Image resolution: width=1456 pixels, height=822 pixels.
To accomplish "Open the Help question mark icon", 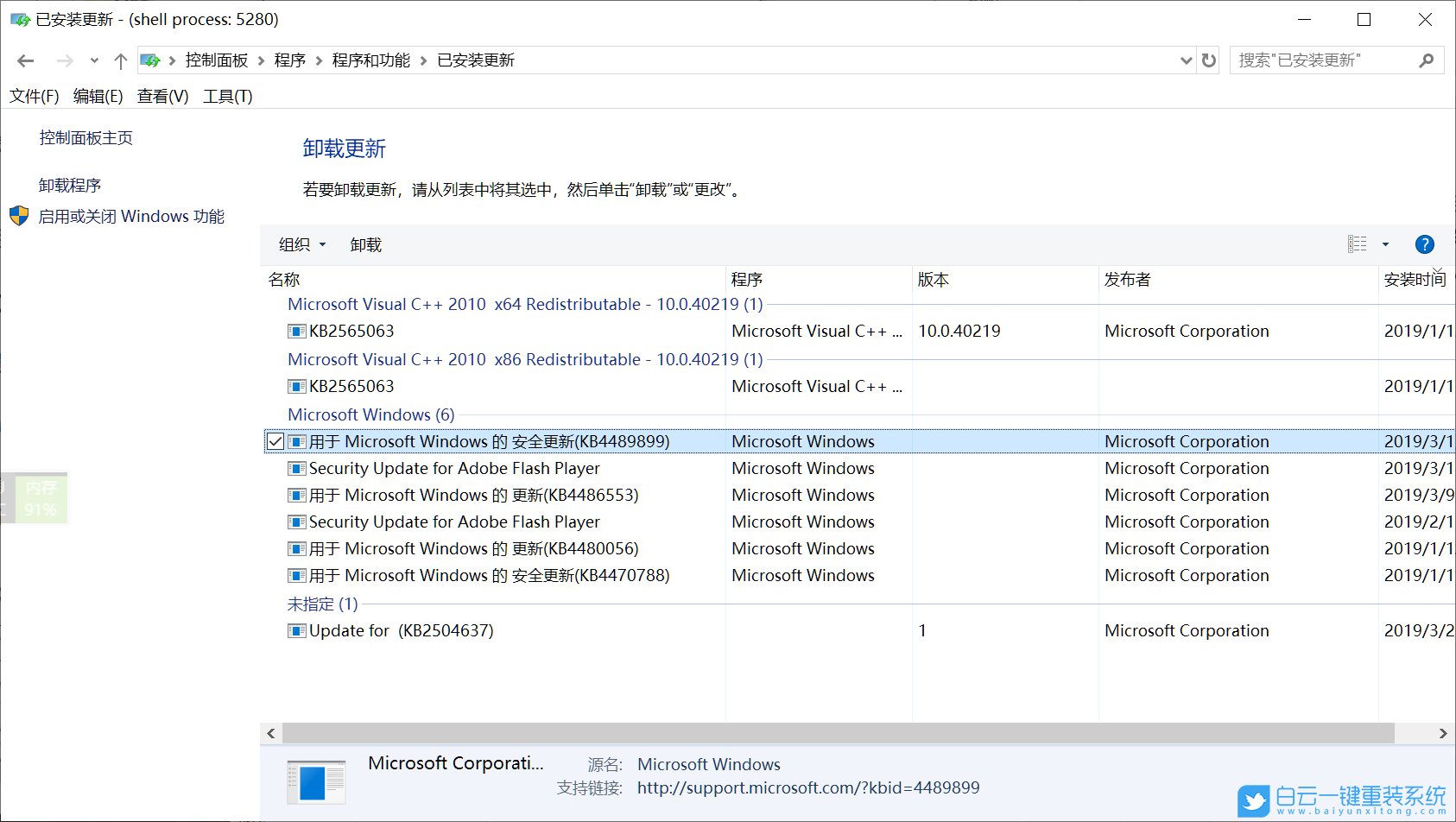I will pyautogui.click(x=1424, y=244).
